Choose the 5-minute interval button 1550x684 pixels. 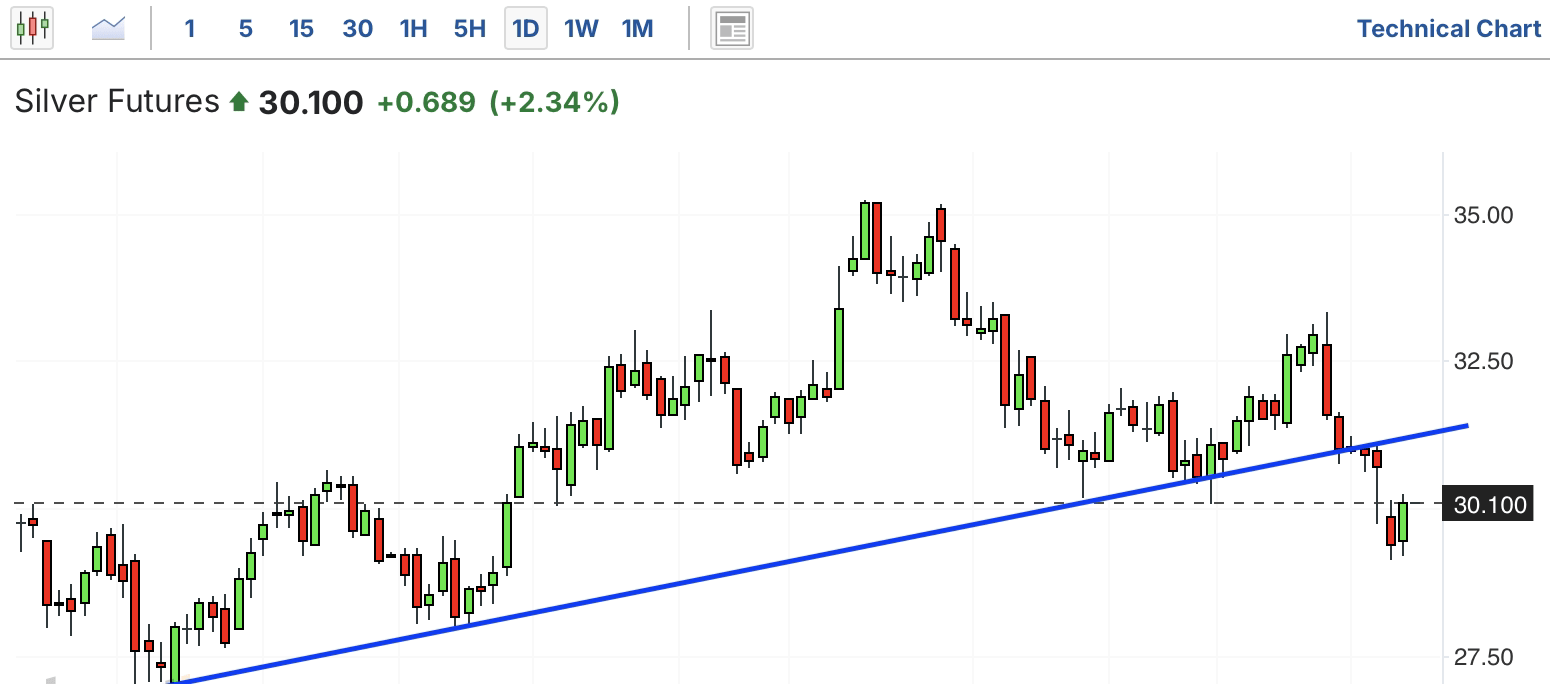click(245, 29)
